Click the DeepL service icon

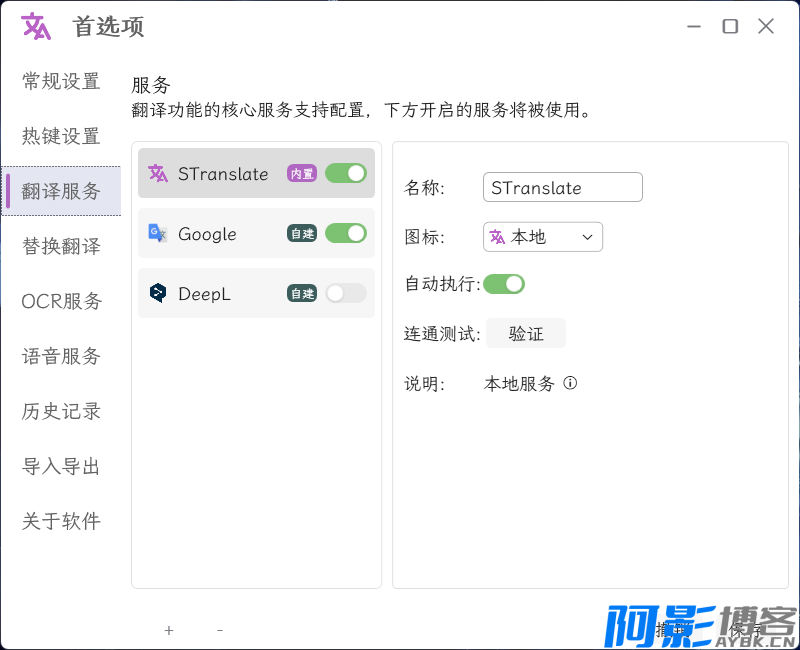[x=158, y=293]
